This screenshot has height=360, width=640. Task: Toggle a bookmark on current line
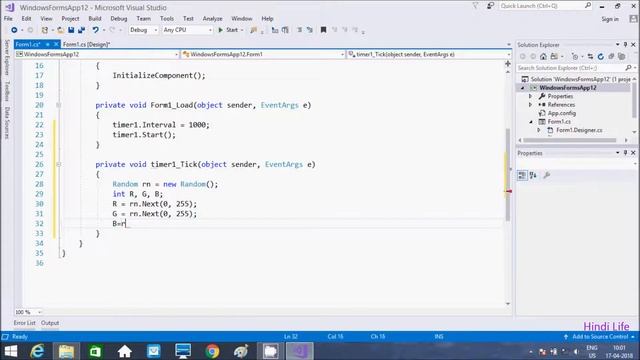[323, 30]
